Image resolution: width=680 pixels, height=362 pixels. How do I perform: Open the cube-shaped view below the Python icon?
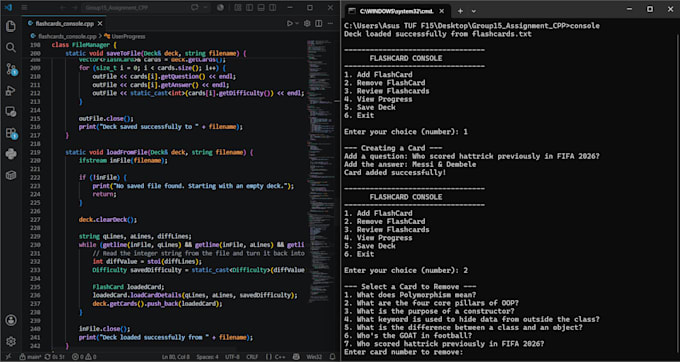(x=11, y=175)
